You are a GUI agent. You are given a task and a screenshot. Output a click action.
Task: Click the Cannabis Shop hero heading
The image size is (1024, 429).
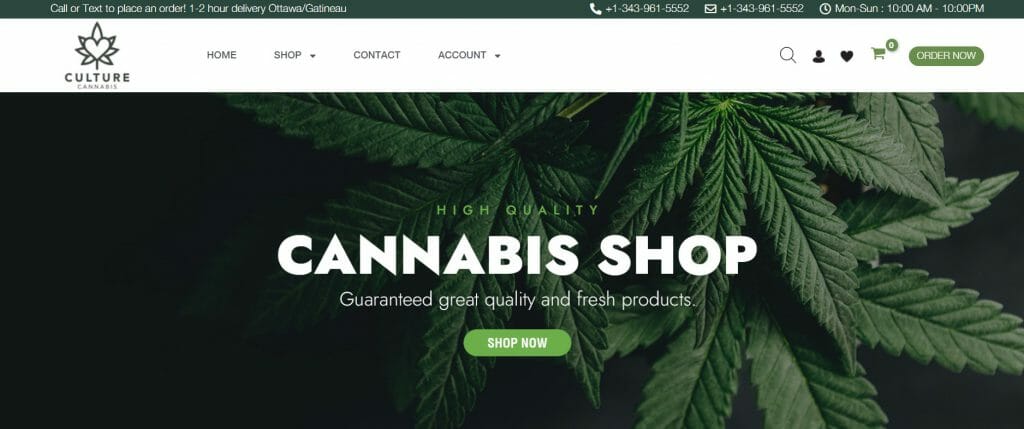[517, 255]
